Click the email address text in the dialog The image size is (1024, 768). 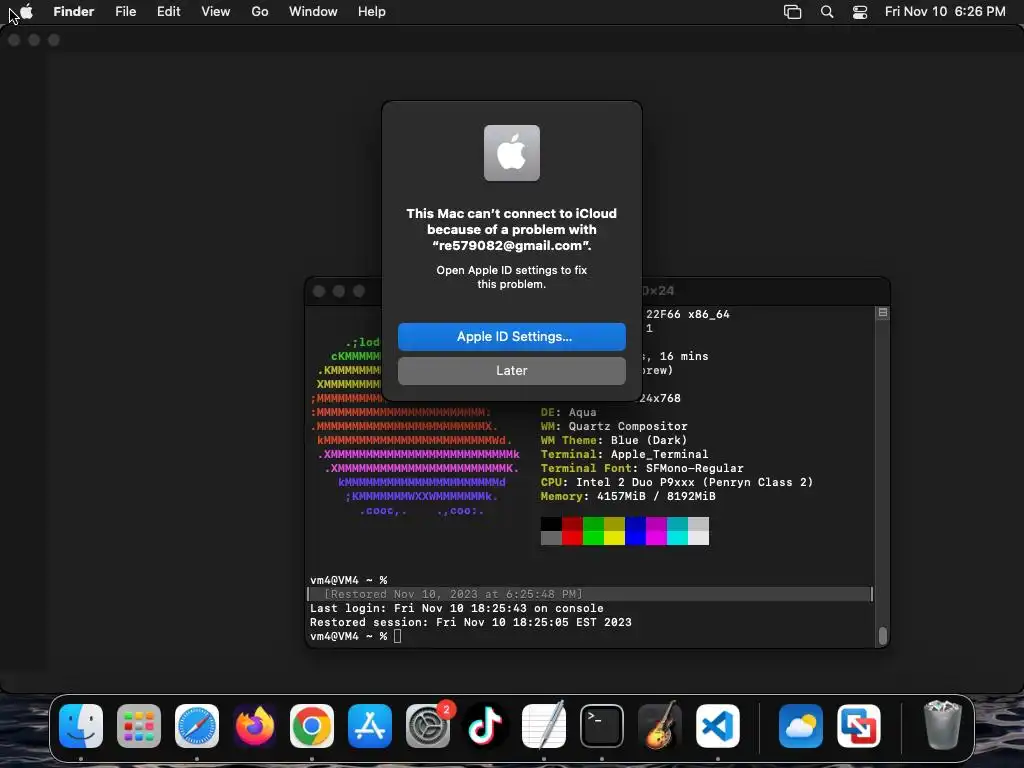pos(511,246)
